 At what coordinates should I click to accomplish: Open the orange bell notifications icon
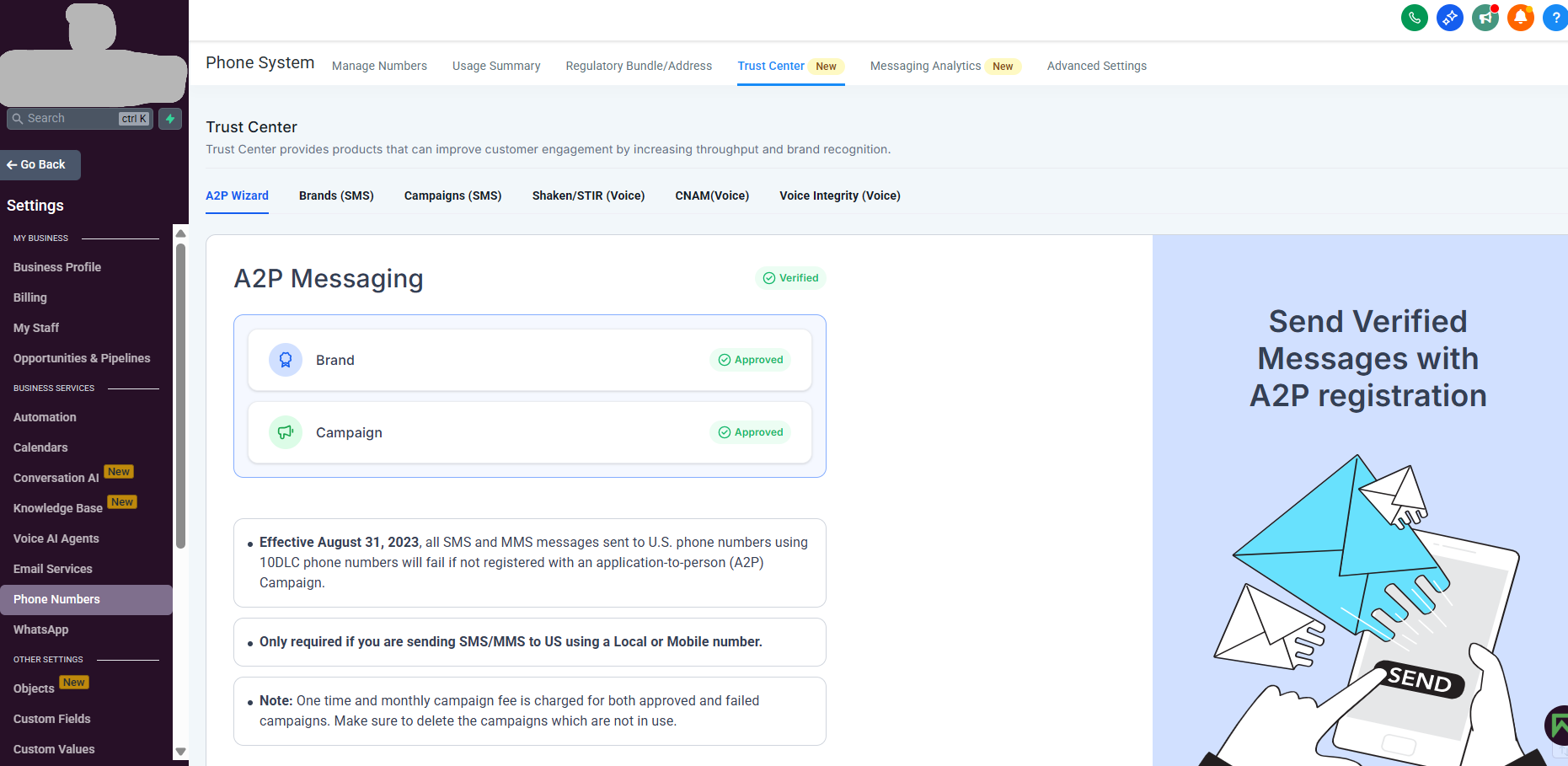click(1521, 17)
